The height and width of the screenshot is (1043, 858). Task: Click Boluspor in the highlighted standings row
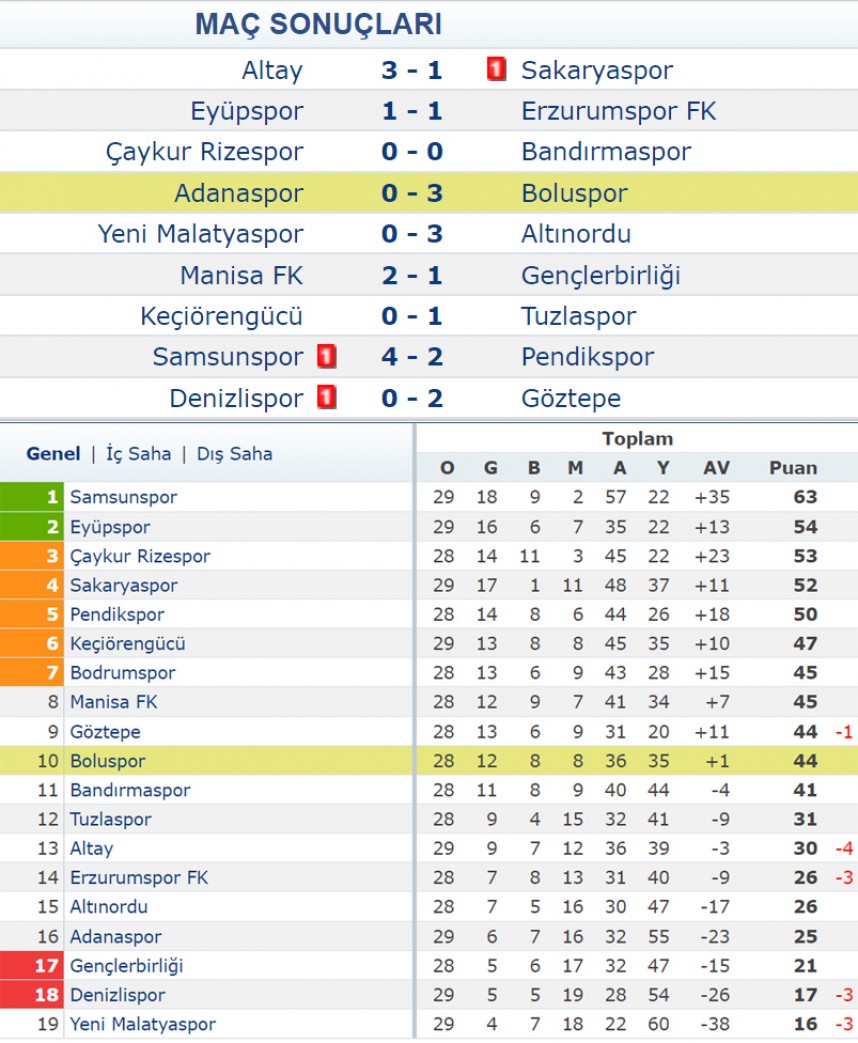tap(108, 760)
